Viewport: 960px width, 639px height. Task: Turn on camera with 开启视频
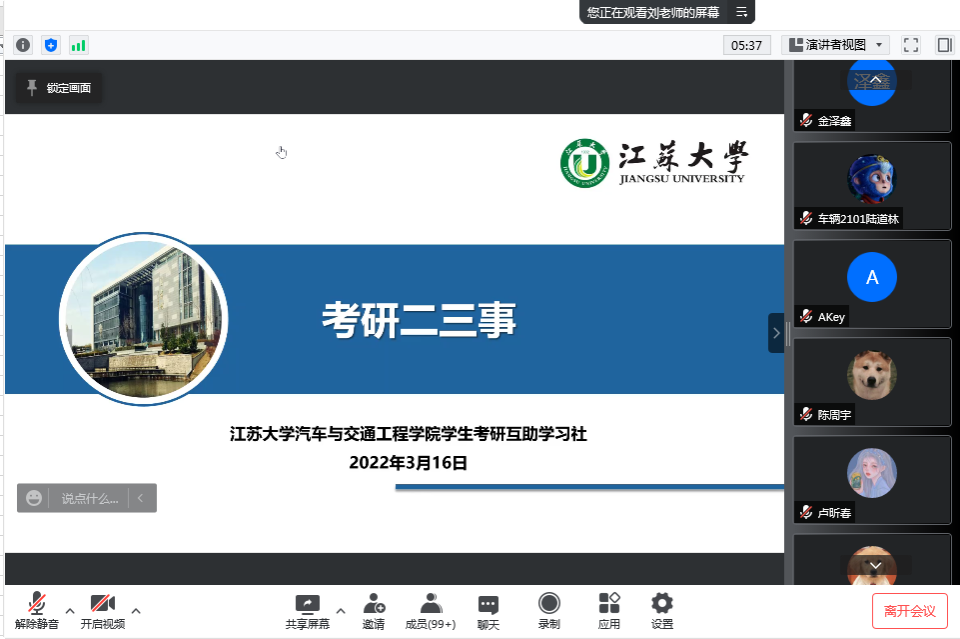click(103, 610)
